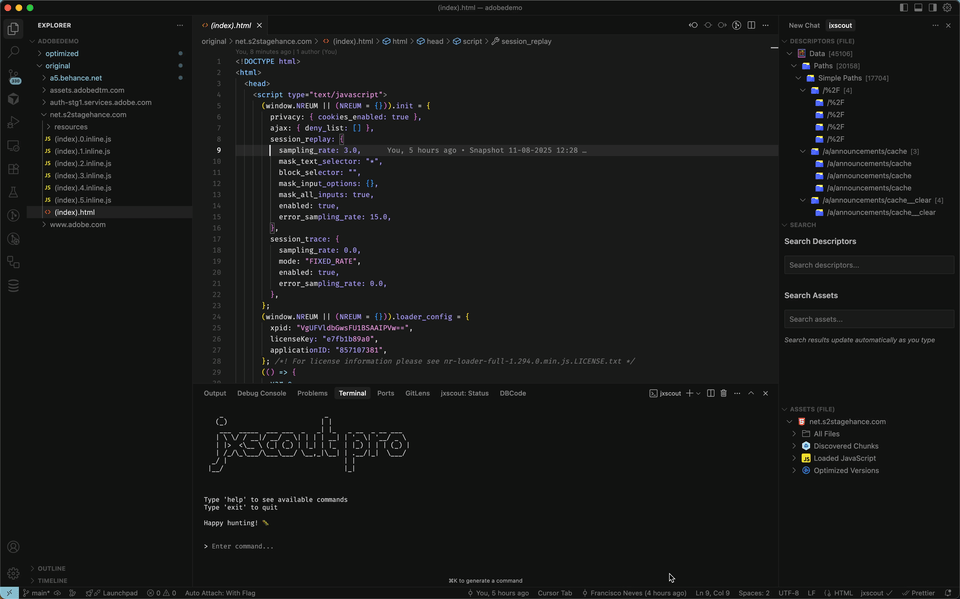Toggle the secondary side bar layout button
This screenshot has width=960, height=599.
932,7
